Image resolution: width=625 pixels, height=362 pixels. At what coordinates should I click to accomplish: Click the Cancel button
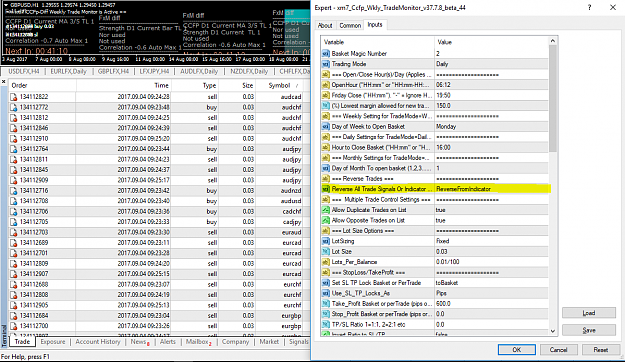[558, 350]
